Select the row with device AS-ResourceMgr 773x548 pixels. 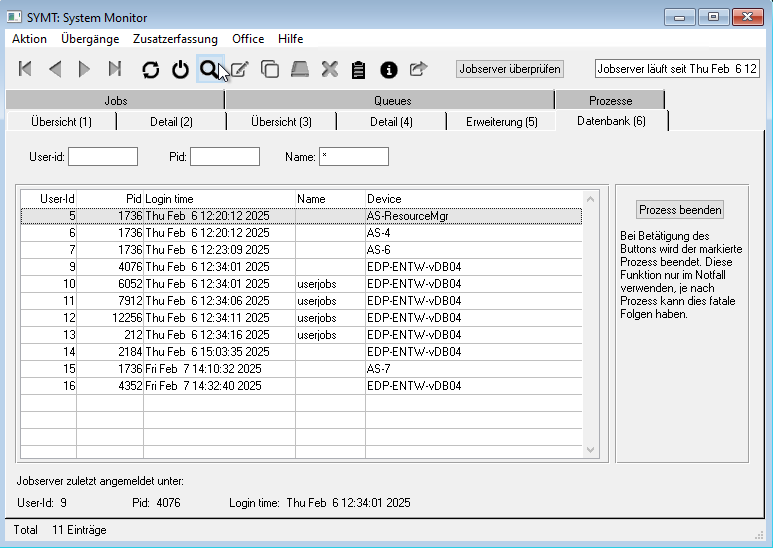[300, 215]
